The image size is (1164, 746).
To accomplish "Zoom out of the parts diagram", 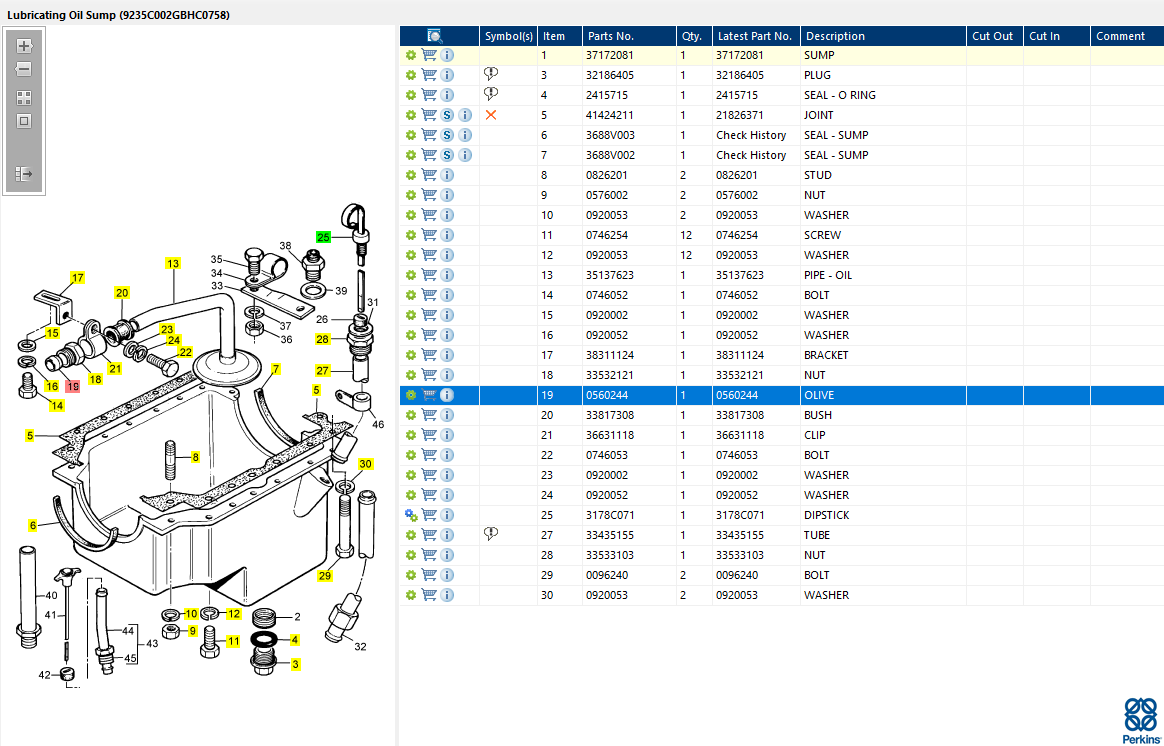I will coord(24,70).
